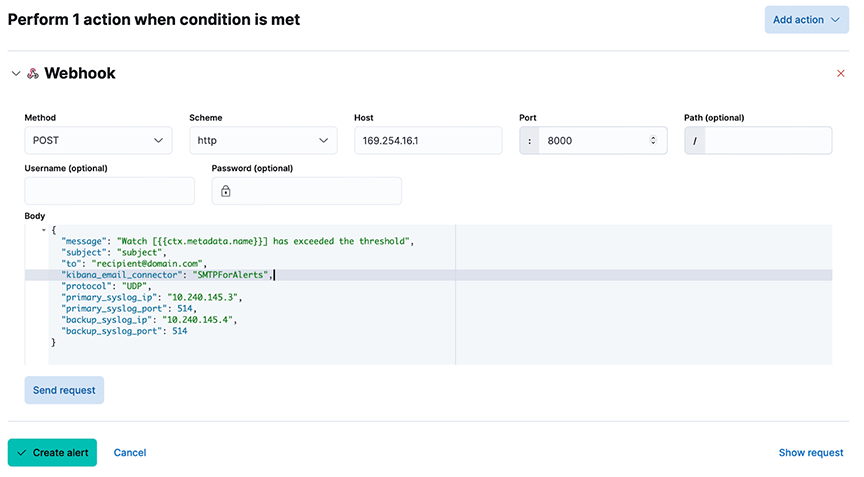Click the Send request button
The width and height of the screenshot is (864, 477).
(64, 390)
